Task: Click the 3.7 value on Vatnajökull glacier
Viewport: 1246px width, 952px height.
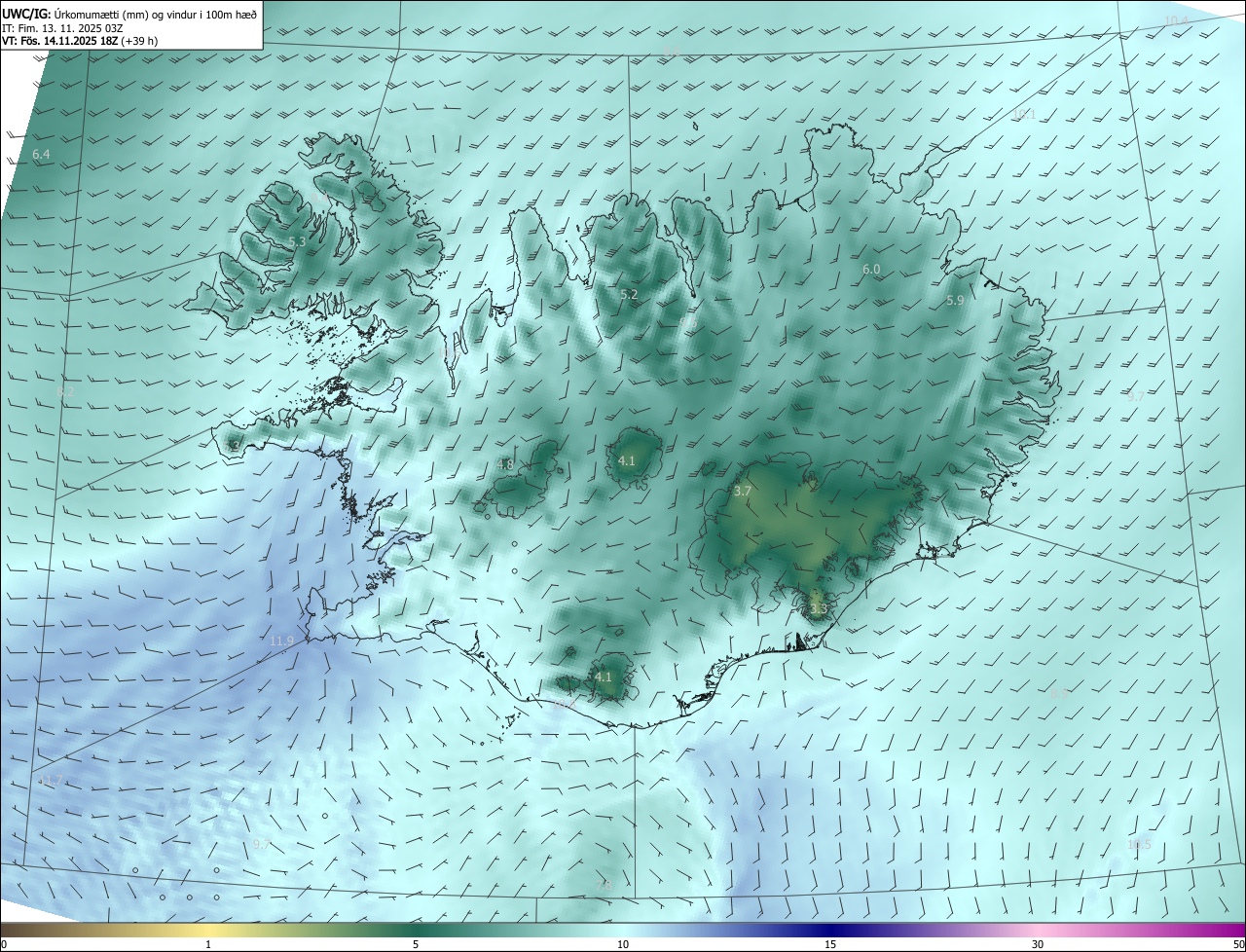Action: pyautogui.click(x=742, y=492)
